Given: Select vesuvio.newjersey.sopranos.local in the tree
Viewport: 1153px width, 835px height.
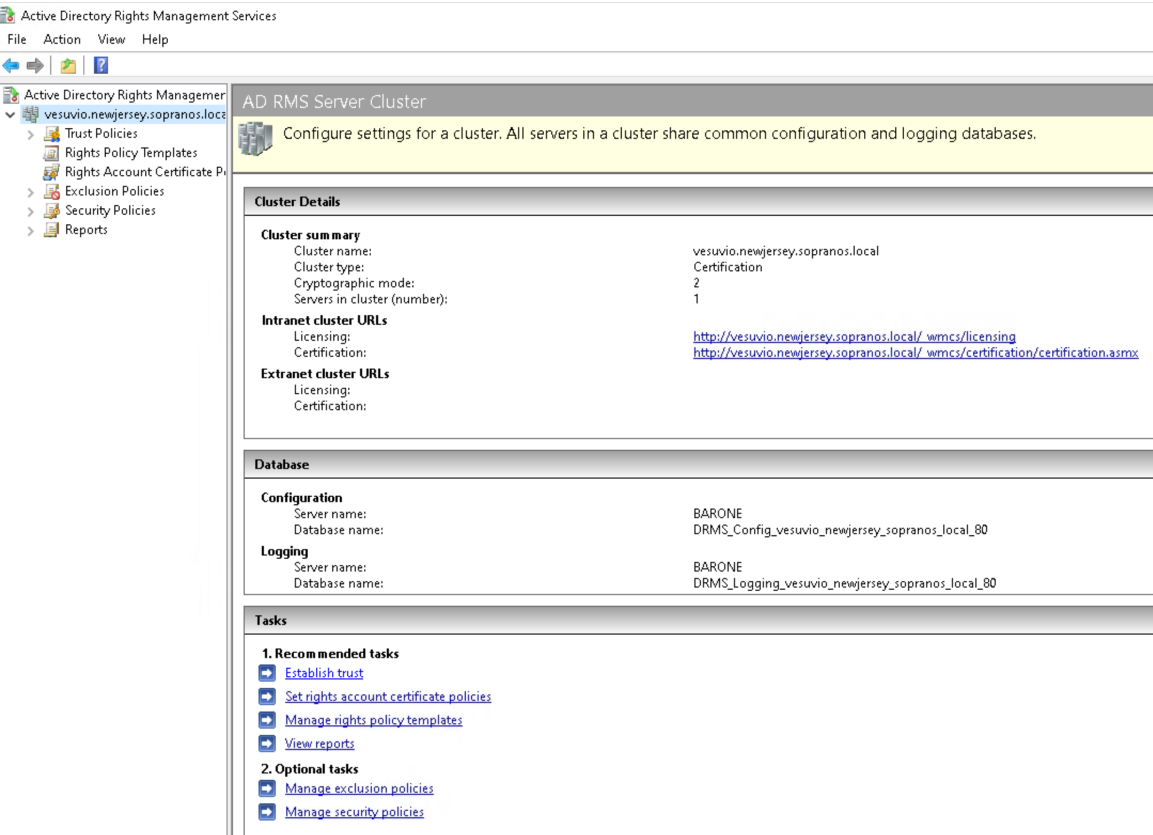Looking at the screenshot, I should pos(135,114).
